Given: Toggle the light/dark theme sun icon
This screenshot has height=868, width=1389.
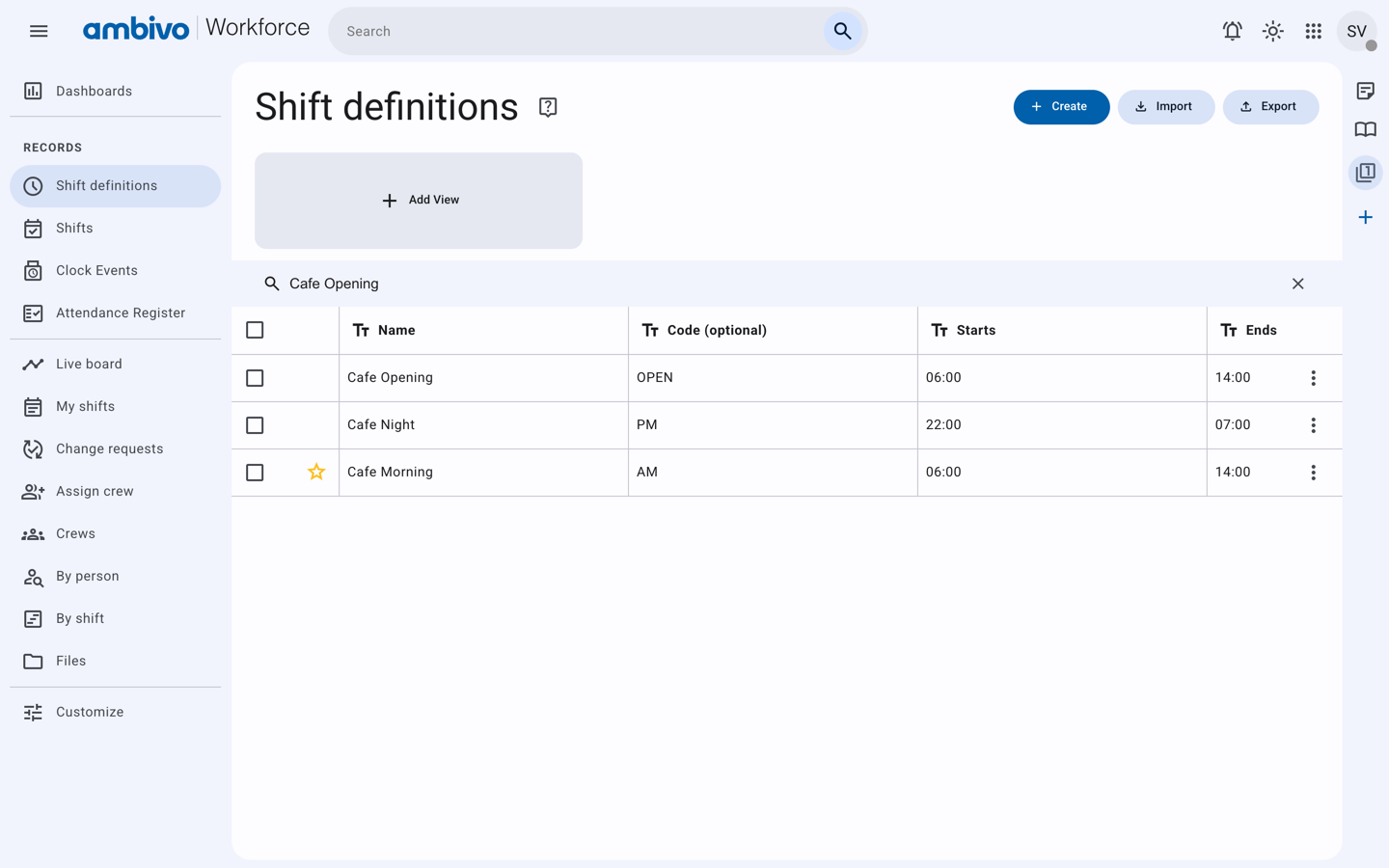Looking at the screenshot, I should pyautogui.click(x=1273, y=31).
